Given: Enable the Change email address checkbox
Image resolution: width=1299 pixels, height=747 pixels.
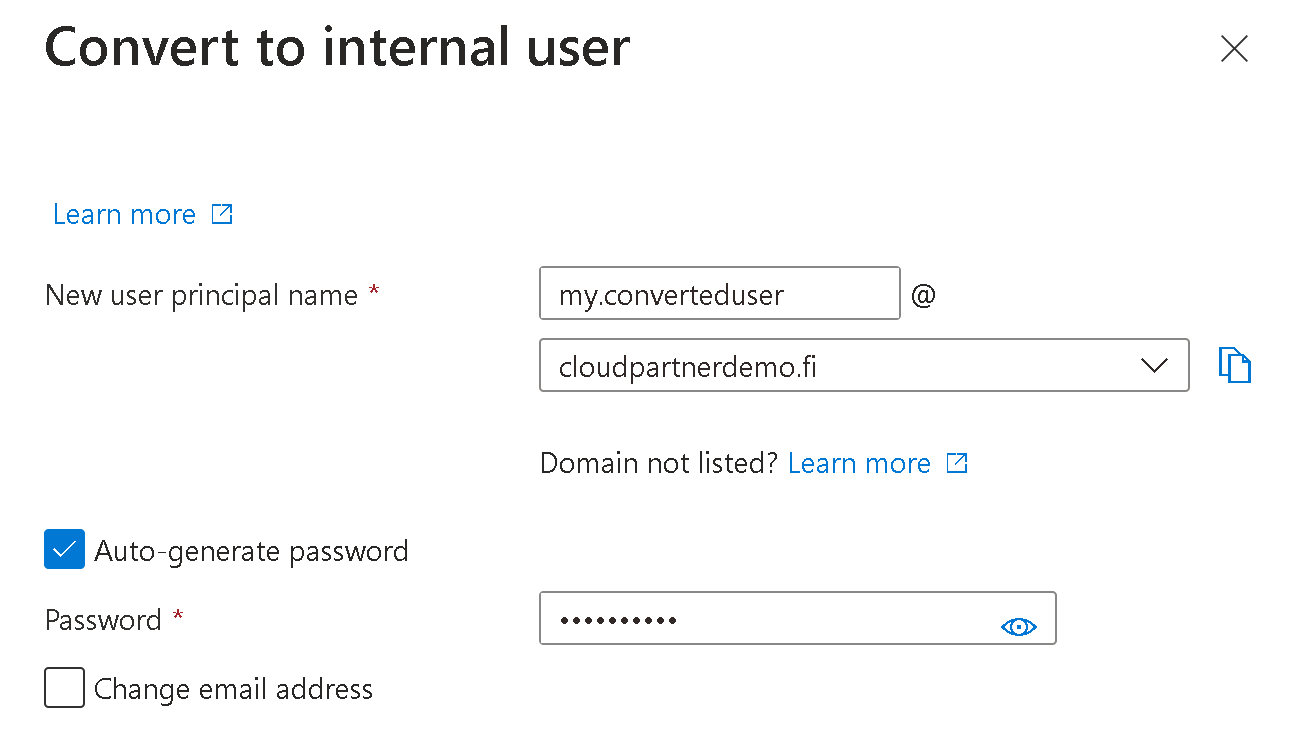Looking at the screenshot, I should (x=65, y=688).
